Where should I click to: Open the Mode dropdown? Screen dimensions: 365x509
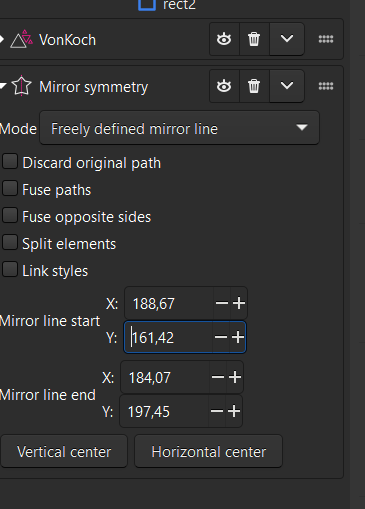(x=179, y=128)
